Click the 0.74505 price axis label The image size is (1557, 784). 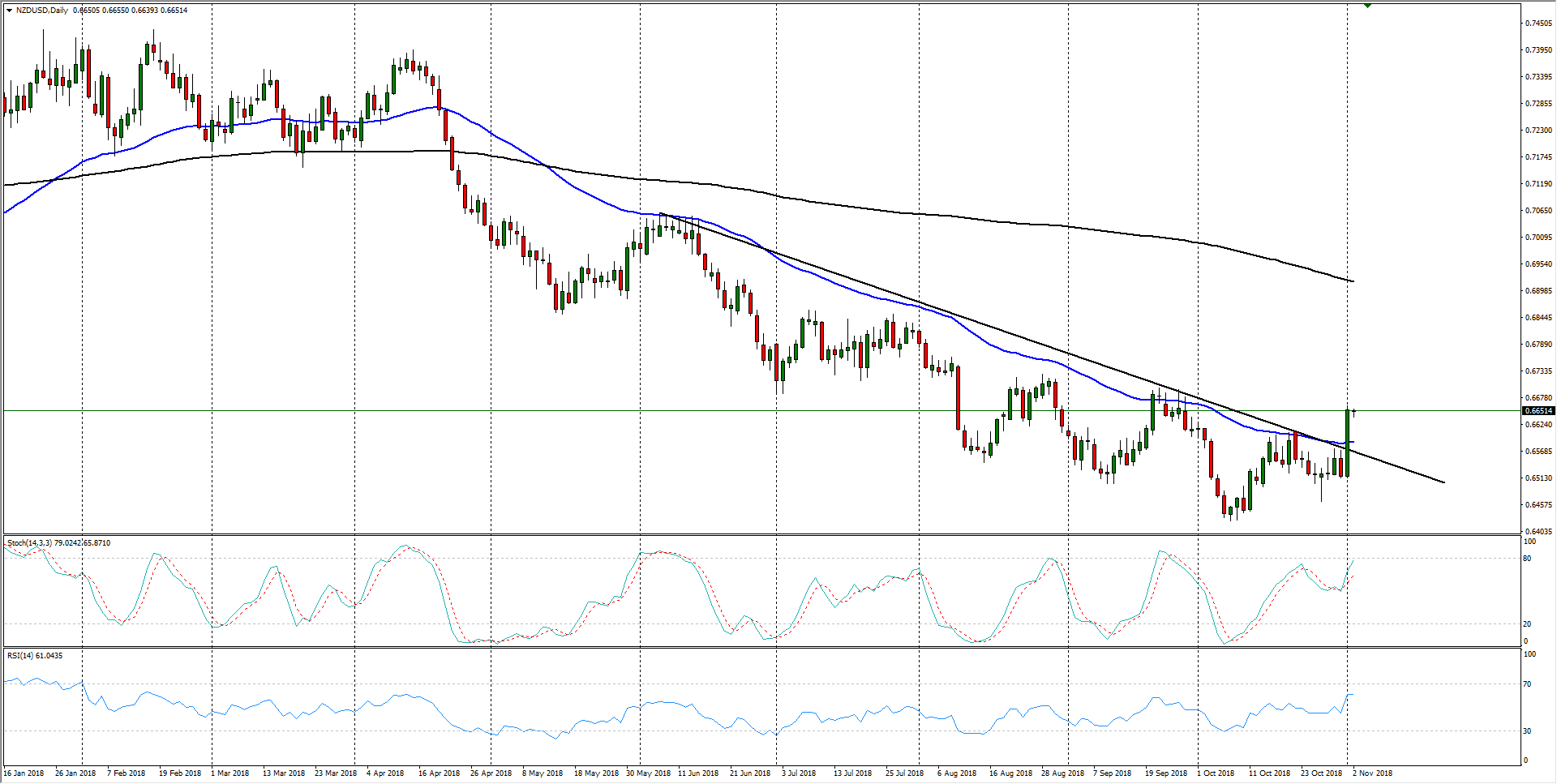pos(1538,24)
